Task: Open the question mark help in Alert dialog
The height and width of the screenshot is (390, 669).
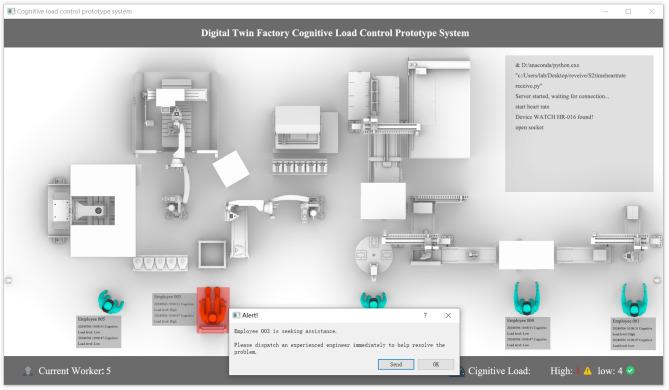Action: pos(425,315)
